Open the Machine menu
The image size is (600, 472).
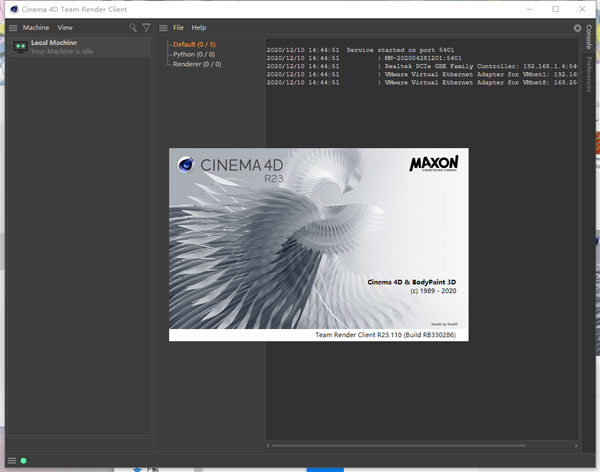[36, 28]
